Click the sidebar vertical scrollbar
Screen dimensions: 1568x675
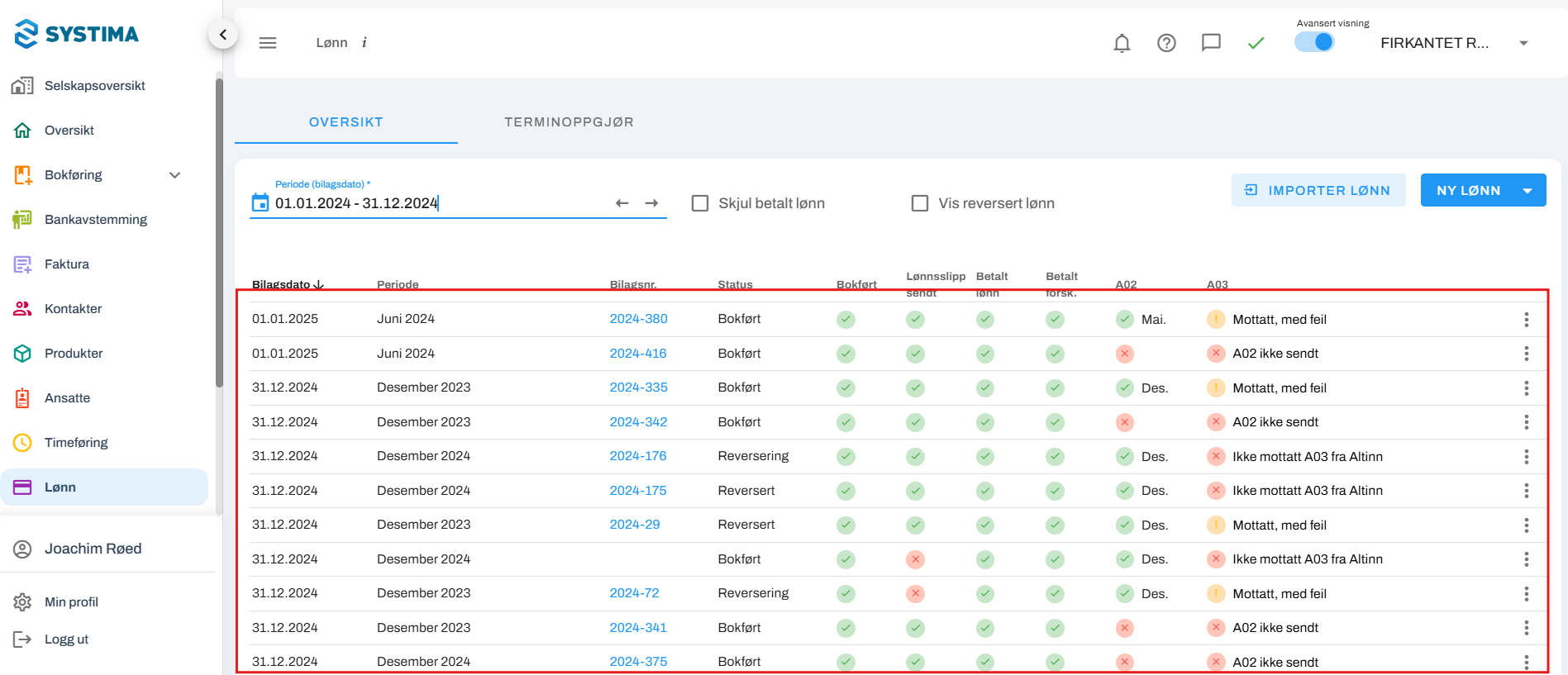pos(219,231)
